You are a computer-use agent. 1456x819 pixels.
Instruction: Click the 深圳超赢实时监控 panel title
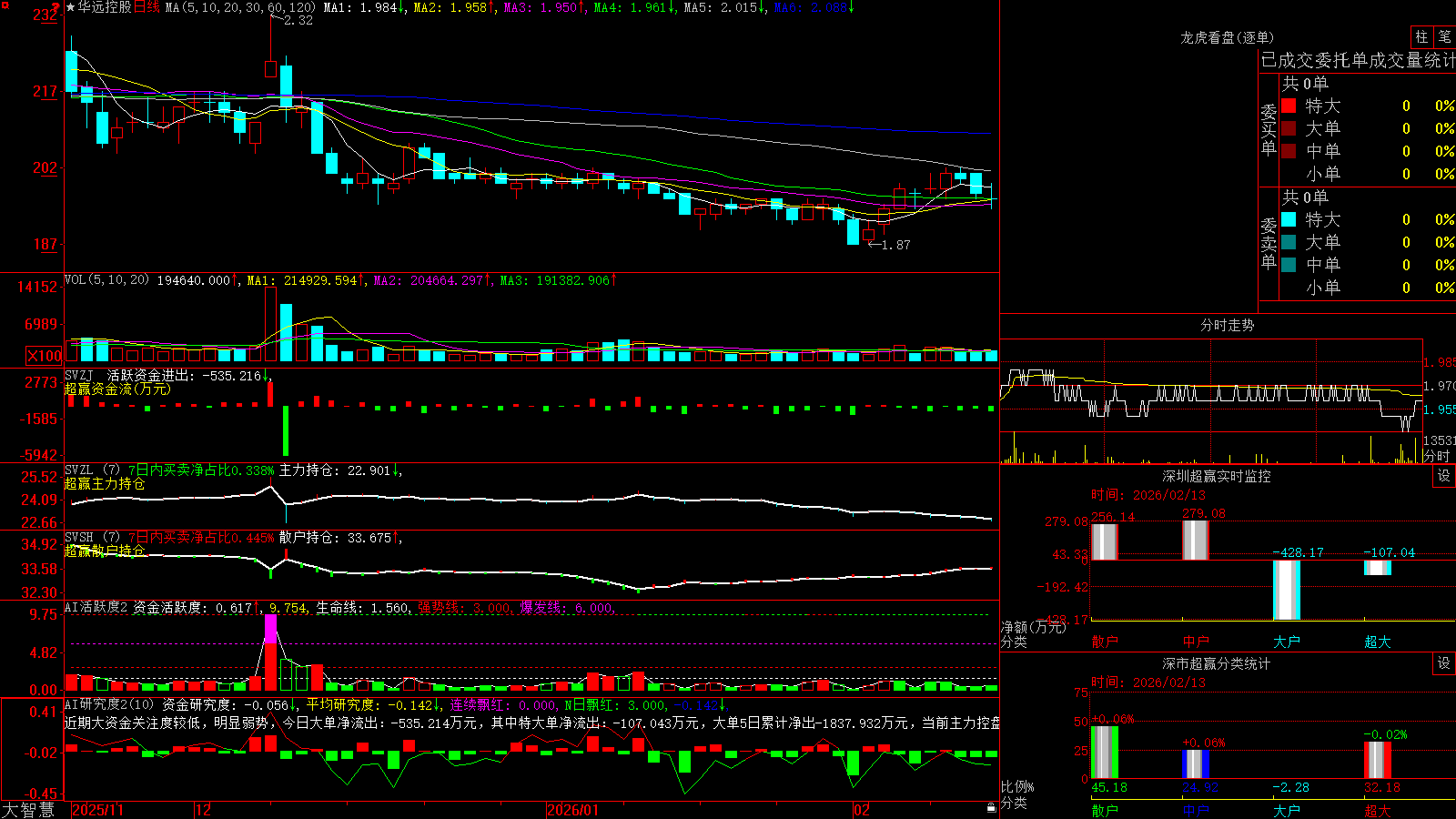[x=1217, y=476]
